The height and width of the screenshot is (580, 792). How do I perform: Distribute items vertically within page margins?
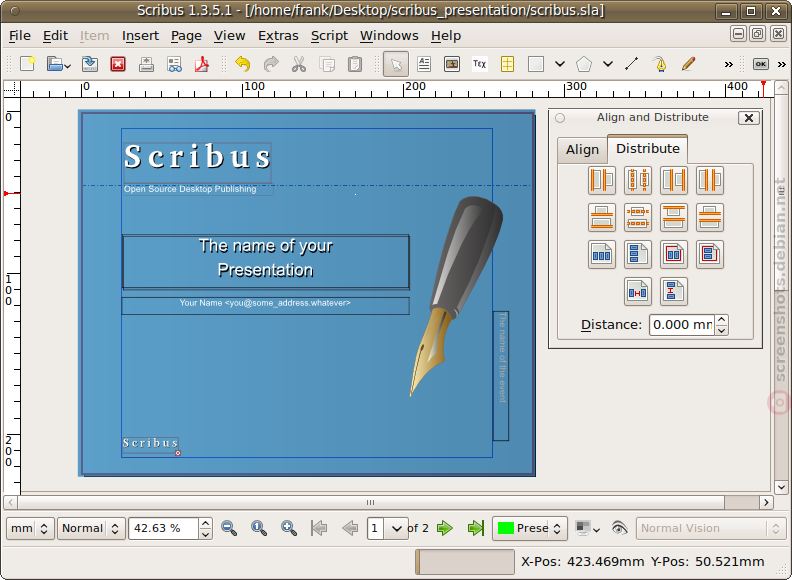pos(710,254)
